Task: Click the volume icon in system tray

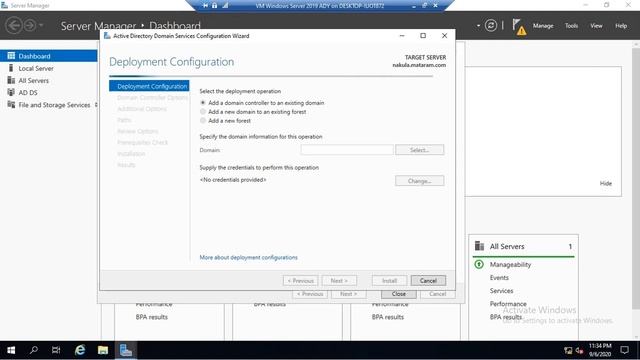Action: click(579, 351)
